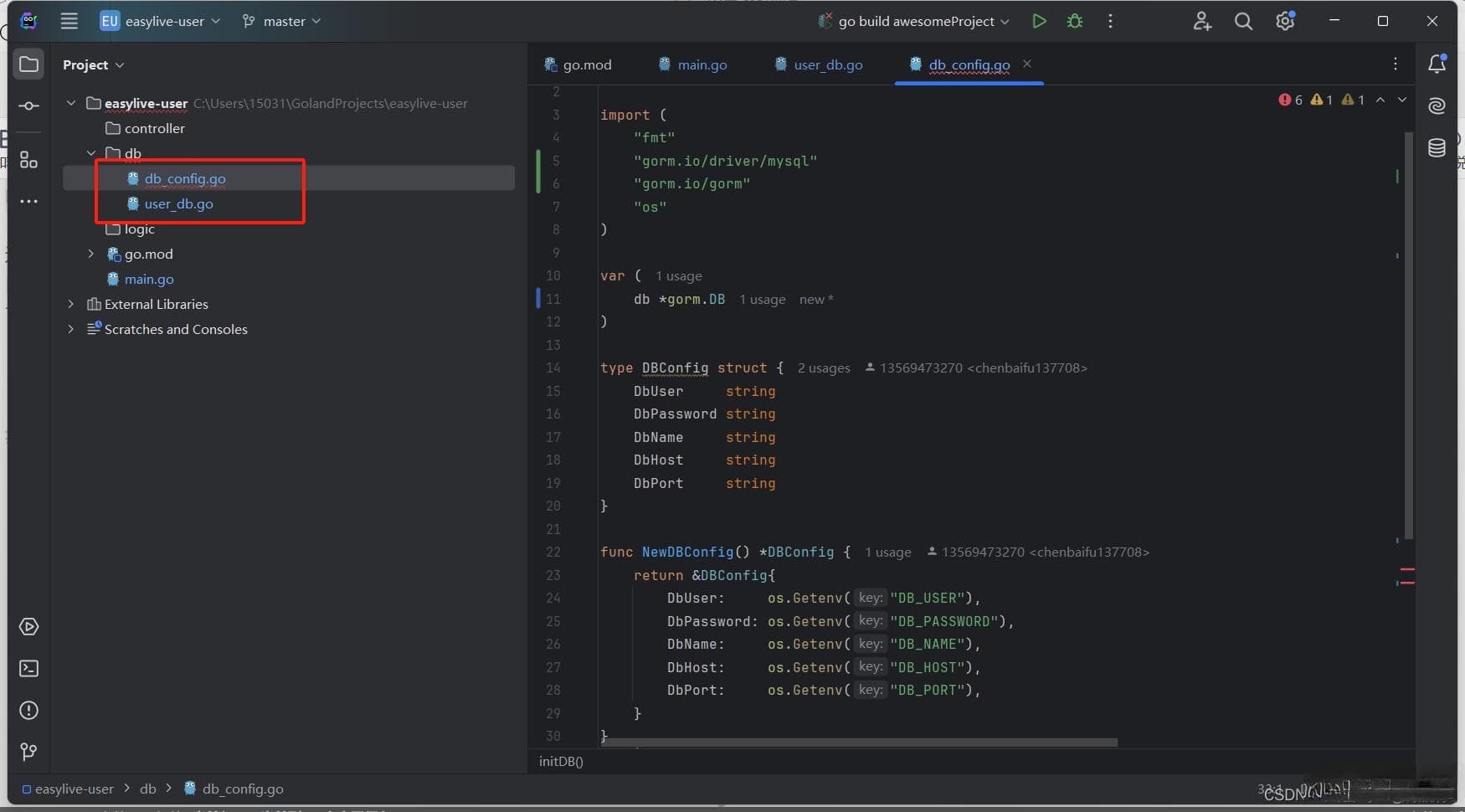Expand Scratches and Consoles node
This screenshot has width=1465, height=812.
pos(71,329)
